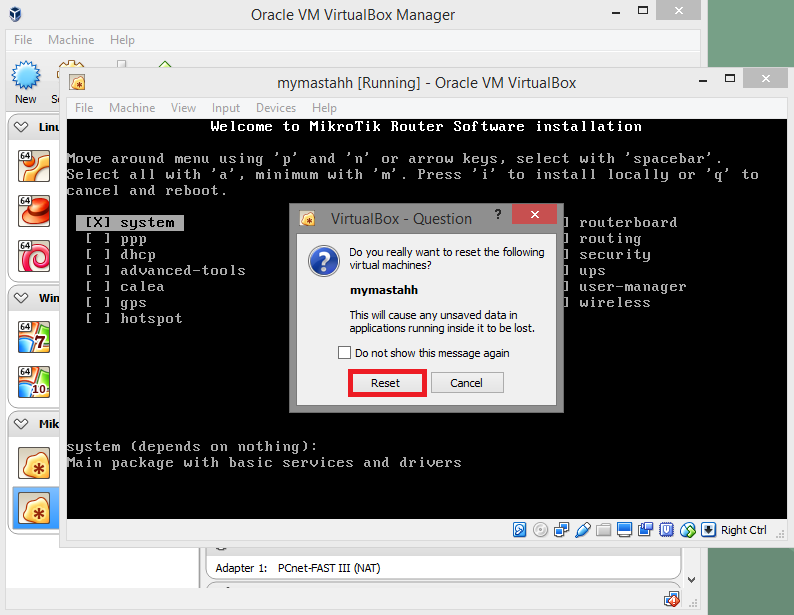Select the Red Hat VM icon in Manager list
This screenshot has height=615, width=794.
34,211
